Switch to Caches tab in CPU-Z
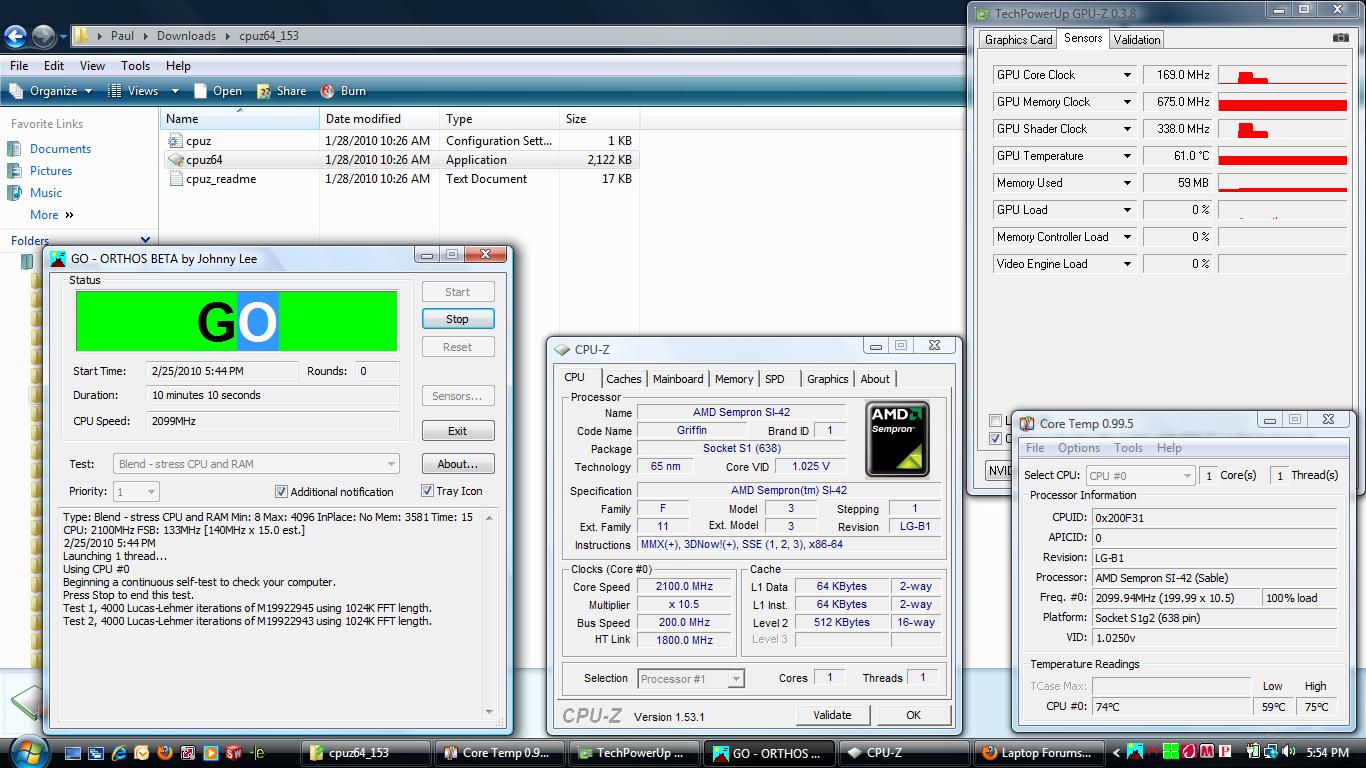The image size is (1366, 768). [624, 379]
